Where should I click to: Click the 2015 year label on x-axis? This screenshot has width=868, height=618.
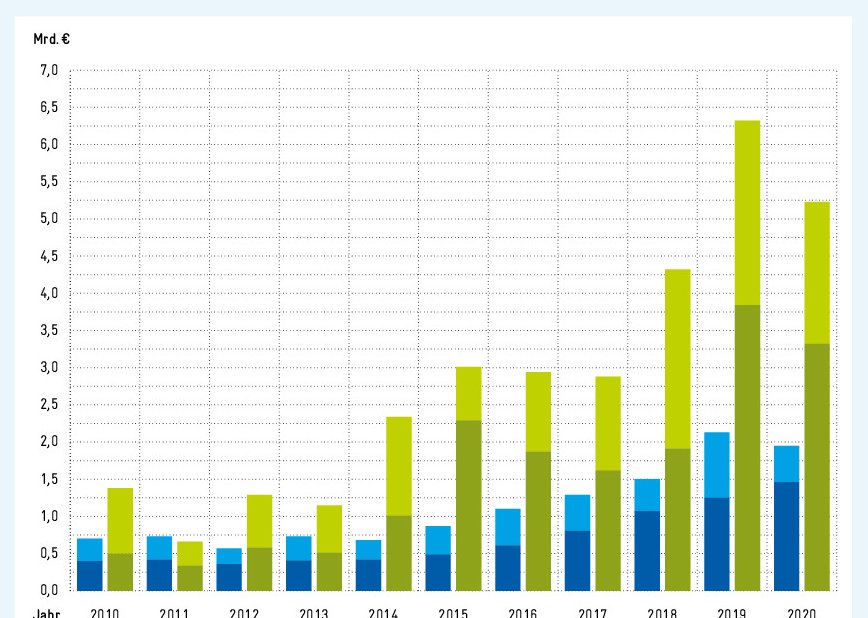tap(453, 612)
